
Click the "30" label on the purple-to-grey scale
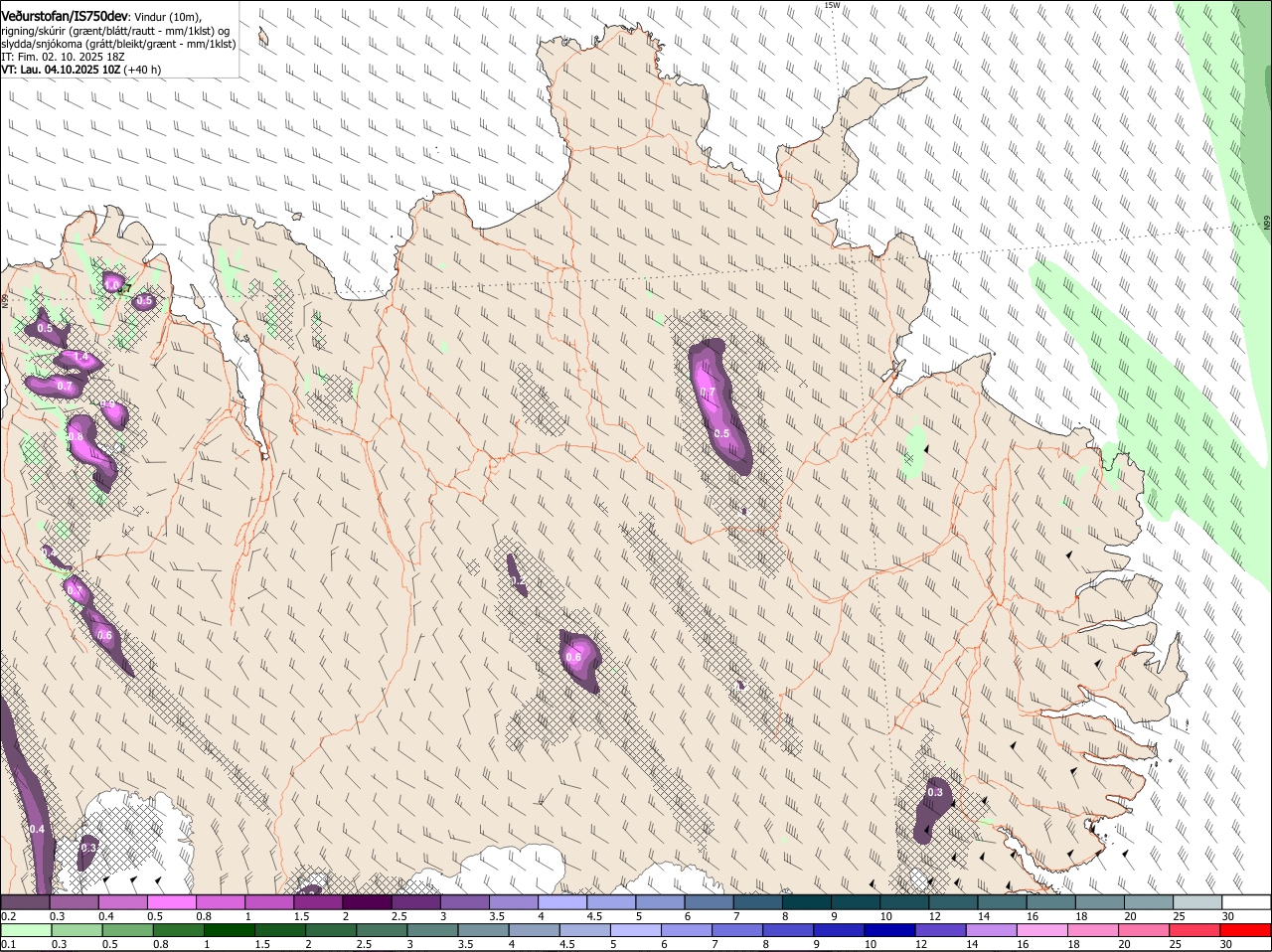click(1227, 916)
